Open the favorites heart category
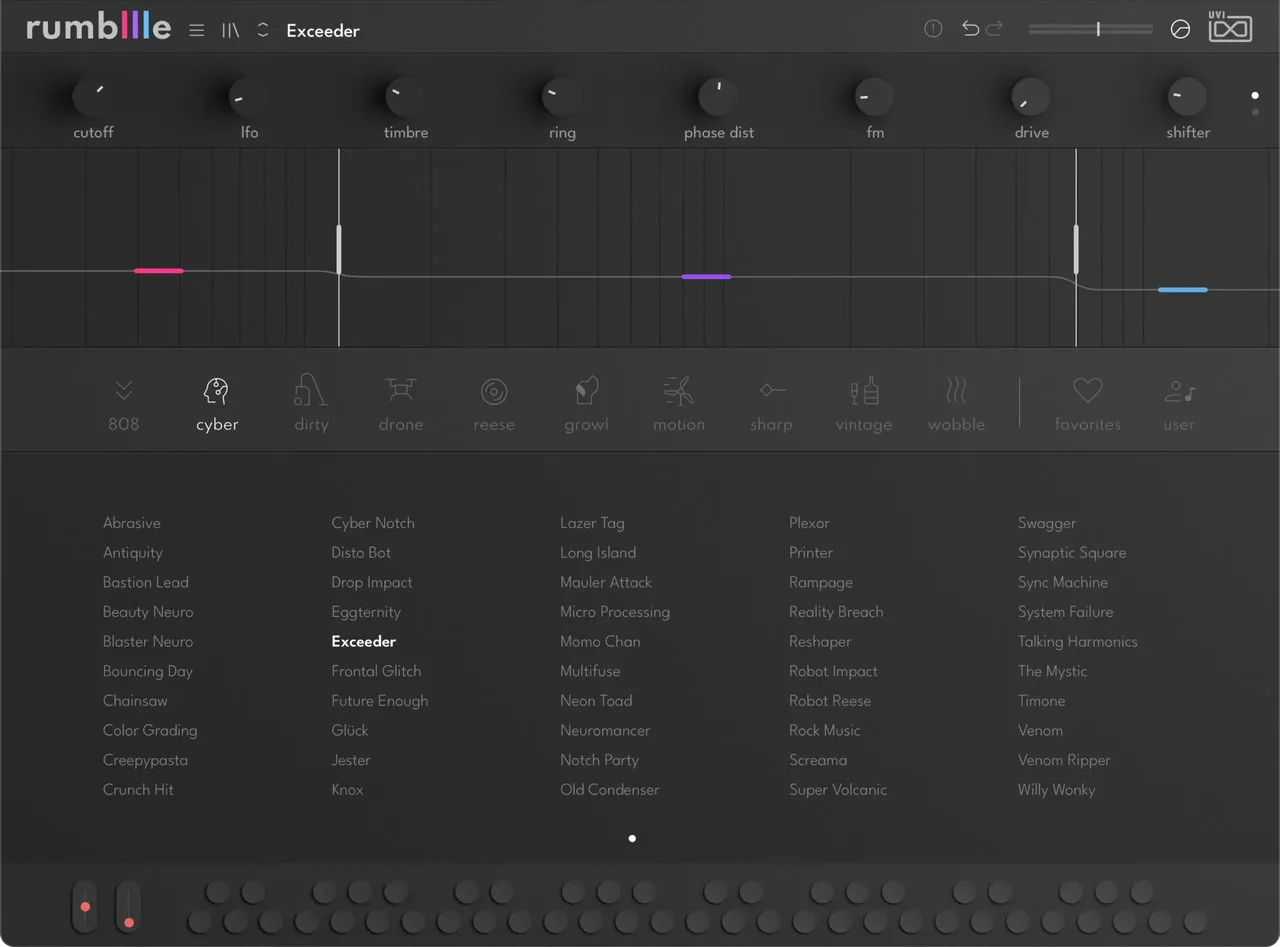Viewport: 1280px width, 947px height. tap(1088, 405)
